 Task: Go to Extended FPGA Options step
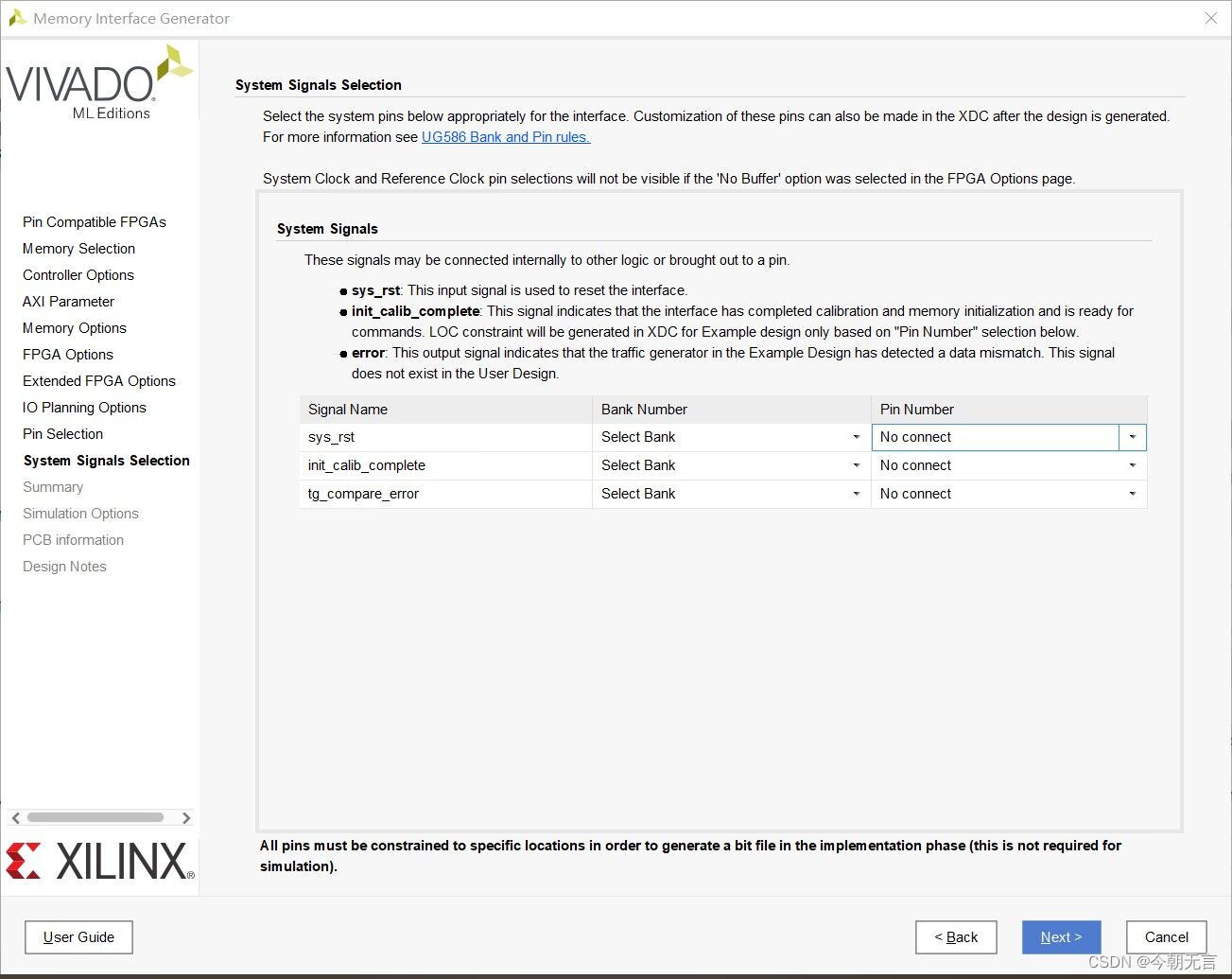coord(99,381)
